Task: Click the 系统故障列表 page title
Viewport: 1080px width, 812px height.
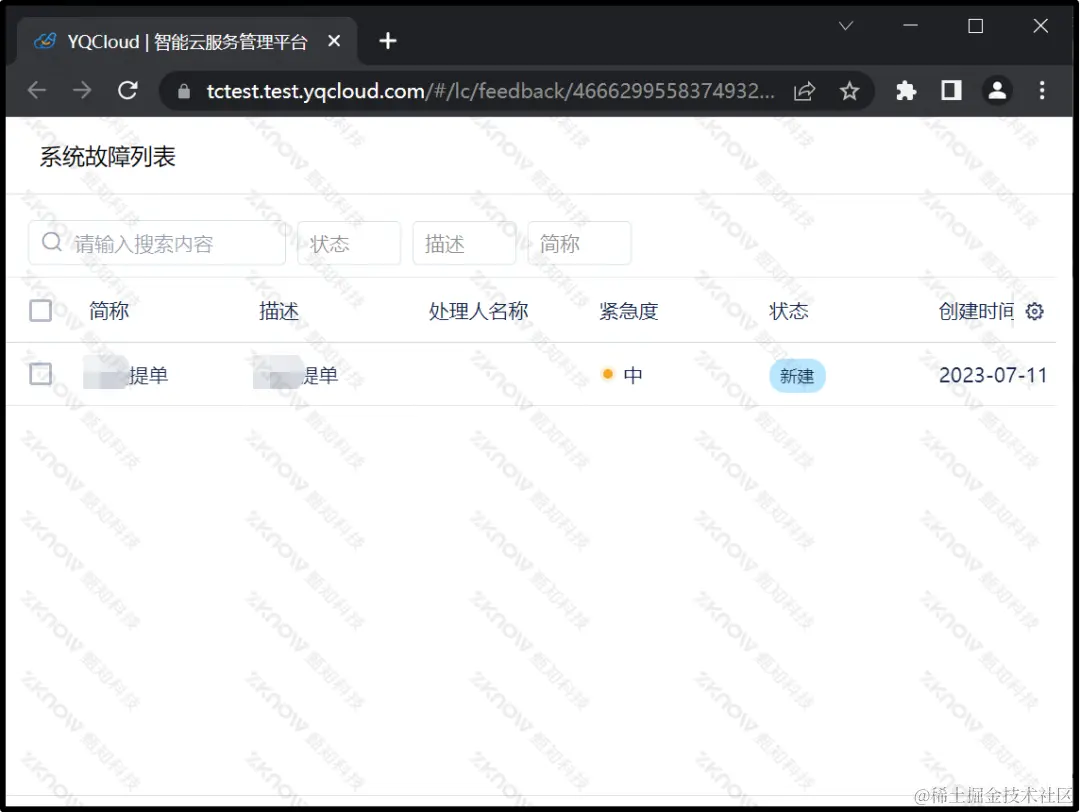Action: 107,157
